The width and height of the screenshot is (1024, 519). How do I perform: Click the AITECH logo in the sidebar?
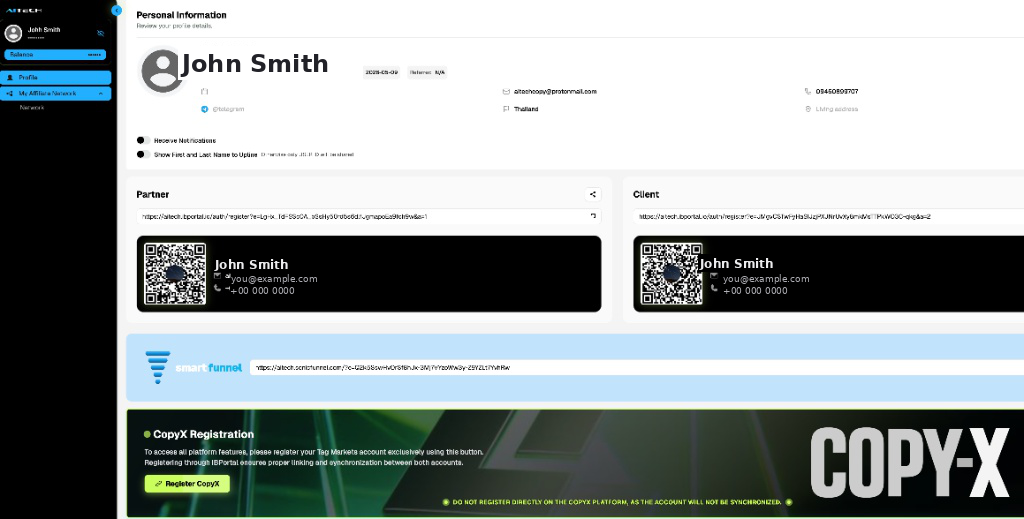24,10
